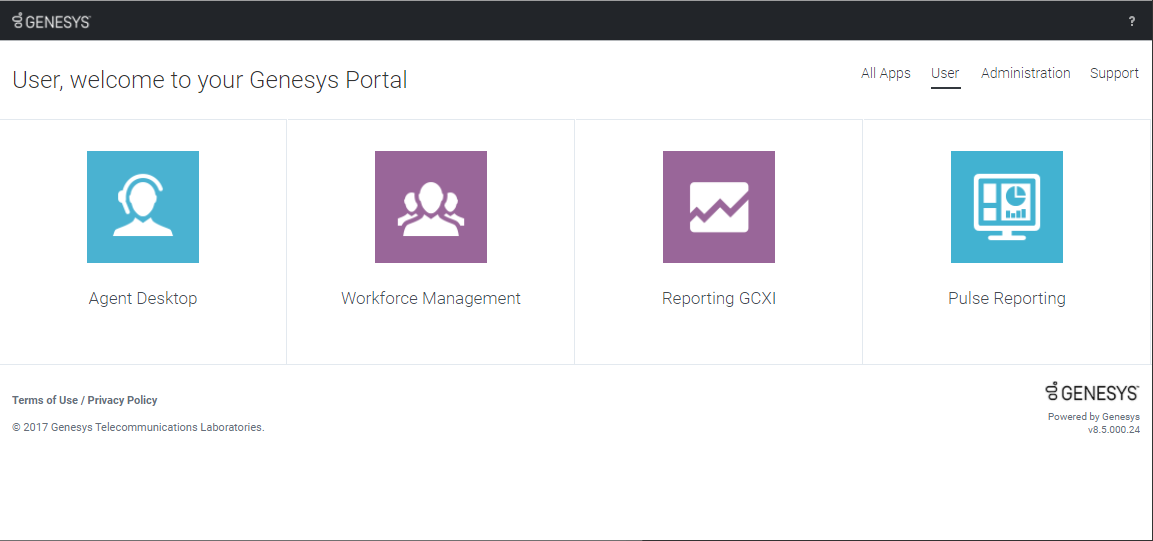The height and width of the screenshot is (541, 1153).
Task: Open the Privacy Policy link
Action: point(122,400)
